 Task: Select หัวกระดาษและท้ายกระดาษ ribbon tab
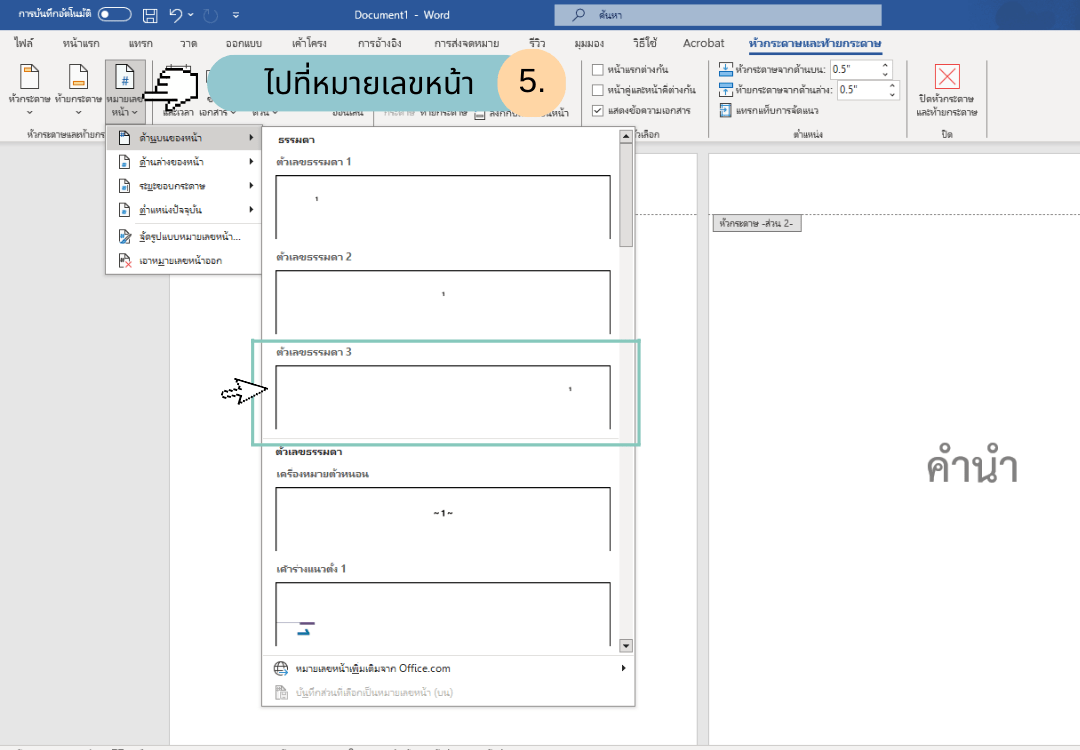pyautogui.click(x=815, y=43)
